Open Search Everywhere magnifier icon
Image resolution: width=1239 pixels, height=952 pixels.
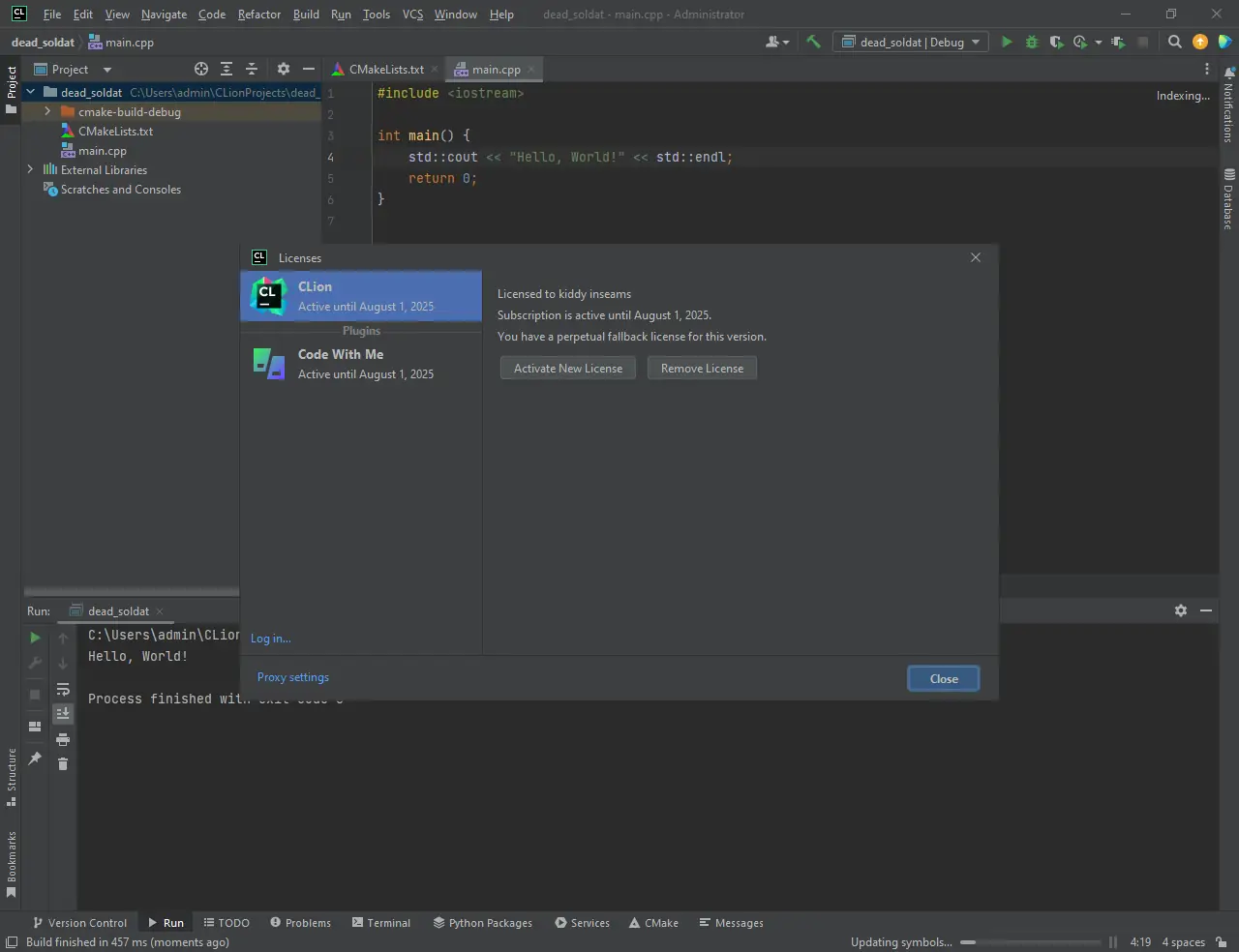[x=1175, y=42]
